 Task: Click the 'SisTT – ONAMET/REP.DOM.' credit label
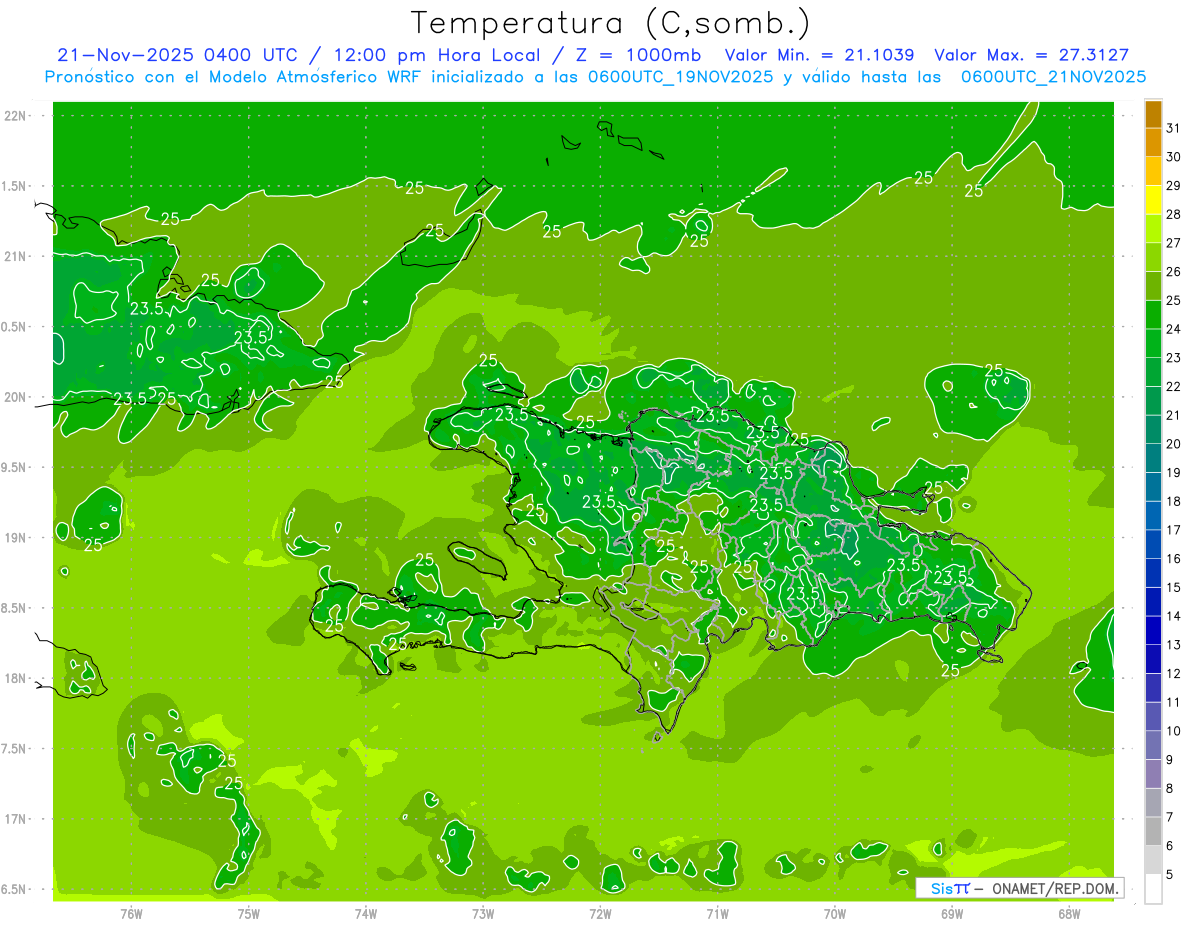tap(1020, 887)
